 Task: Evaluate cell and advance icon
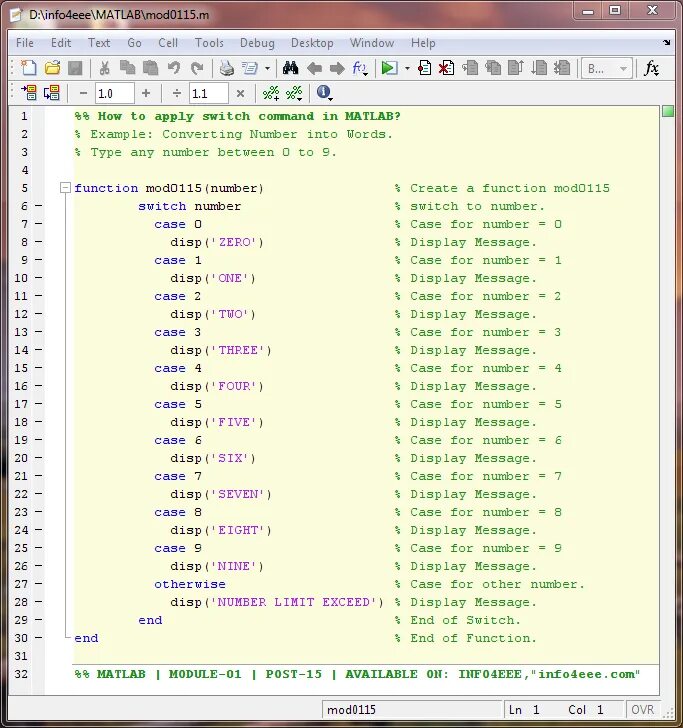[52, 93]
